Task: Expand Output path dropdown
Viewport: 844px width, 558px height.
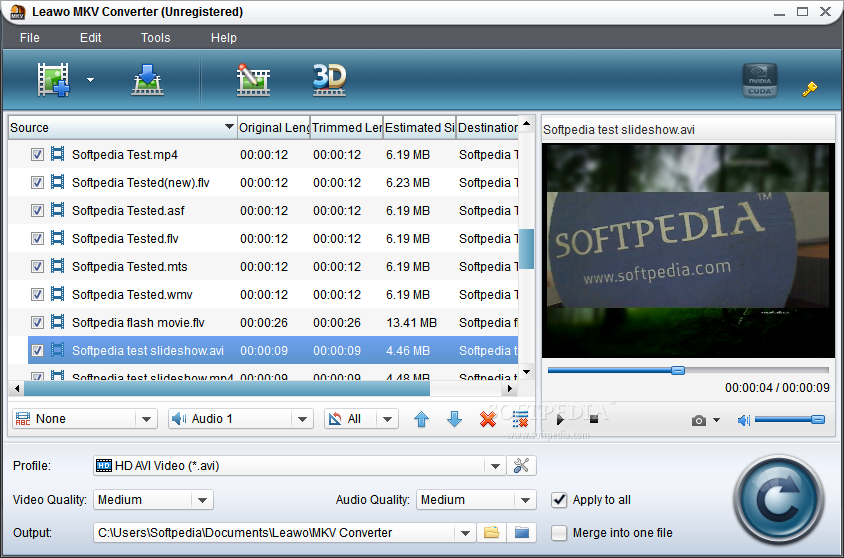Action: 465,533
